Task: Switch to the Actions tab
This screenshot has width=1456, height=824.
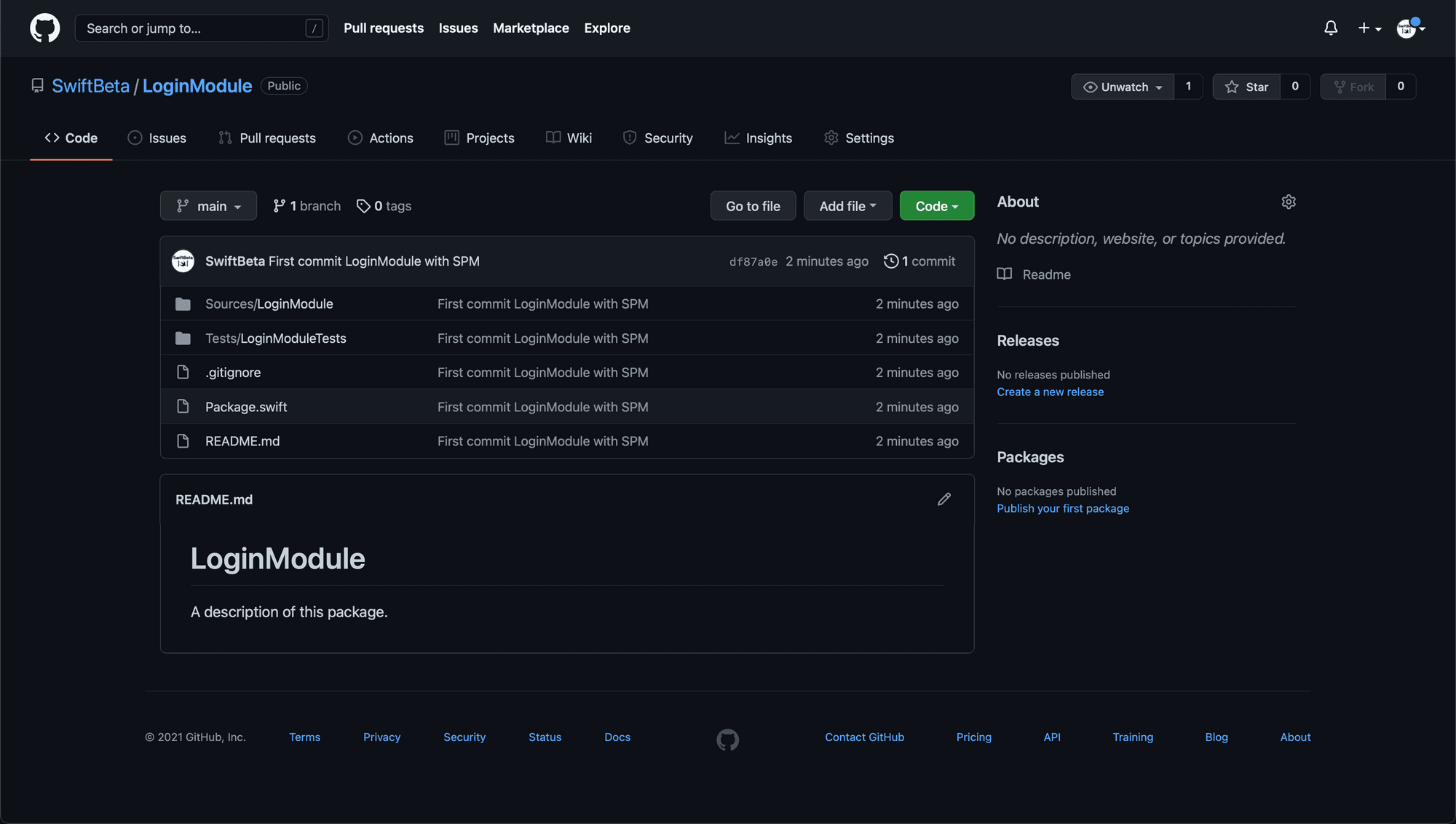Action: (x=380, y=138)
